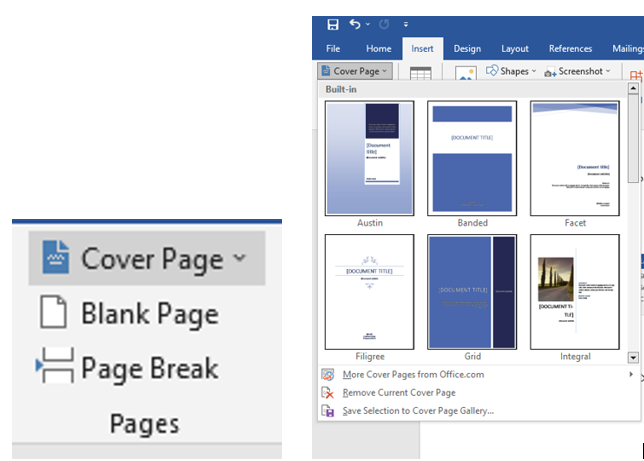Click the Save Selection gallery disk icon
This screenshot has height=461, width=644.
coord(328,410)
